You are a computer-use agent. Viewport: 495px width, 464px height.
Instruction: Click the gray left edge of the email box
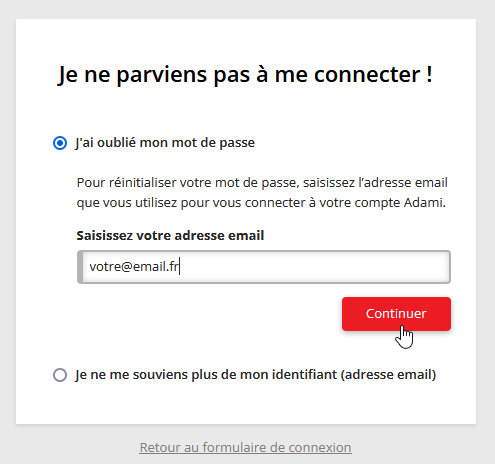coord(80,267)
